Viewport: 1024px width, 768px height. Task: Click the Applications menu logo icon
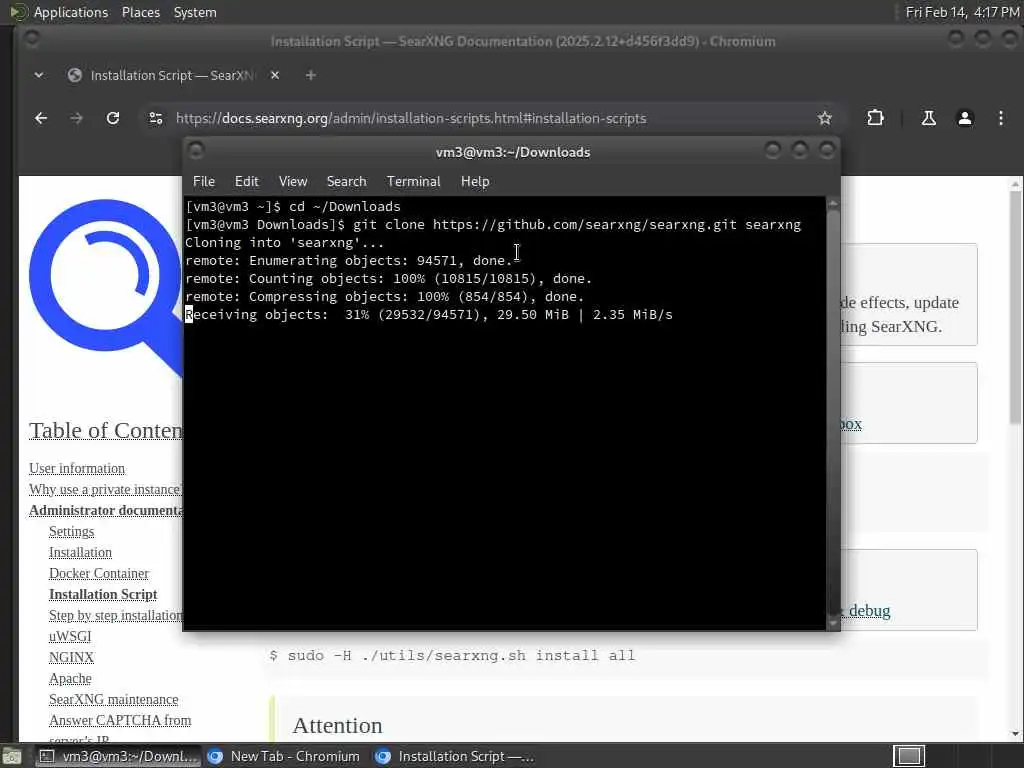point(18,12)
